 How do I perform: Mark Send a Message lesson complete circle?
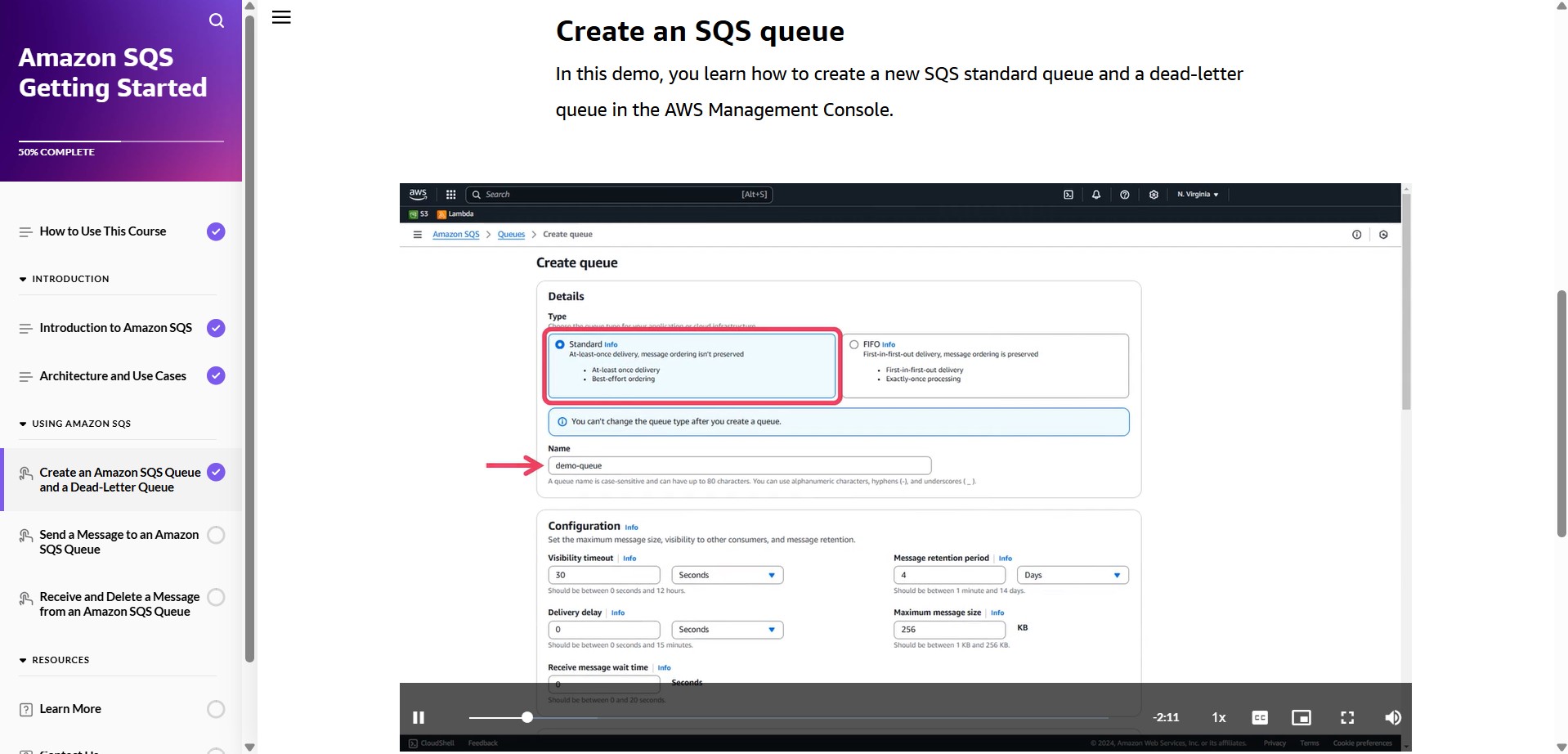[216, 535]
